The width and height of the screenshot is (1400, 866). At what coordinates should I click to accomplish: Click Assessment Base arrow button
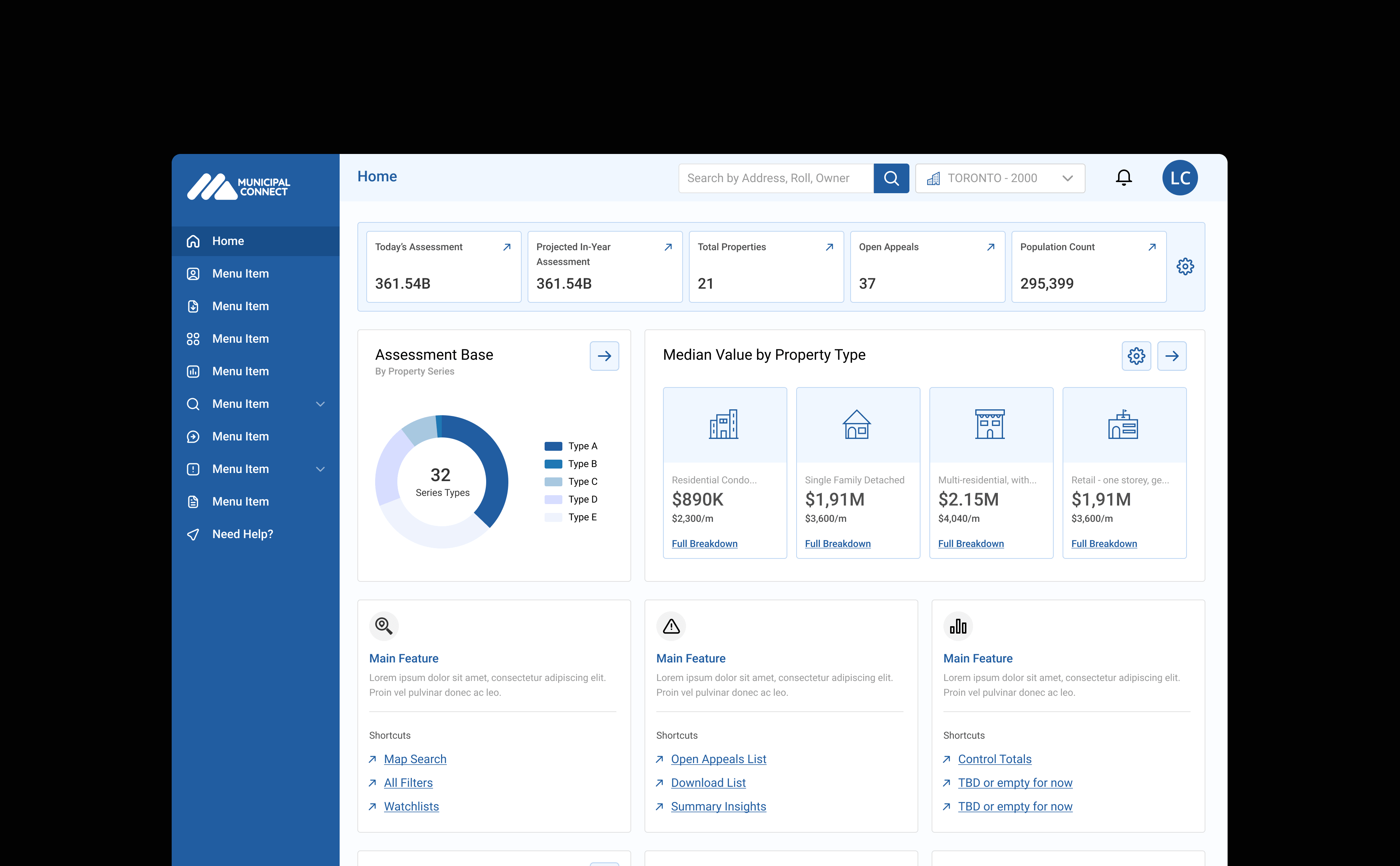click(x=604, y=356)
